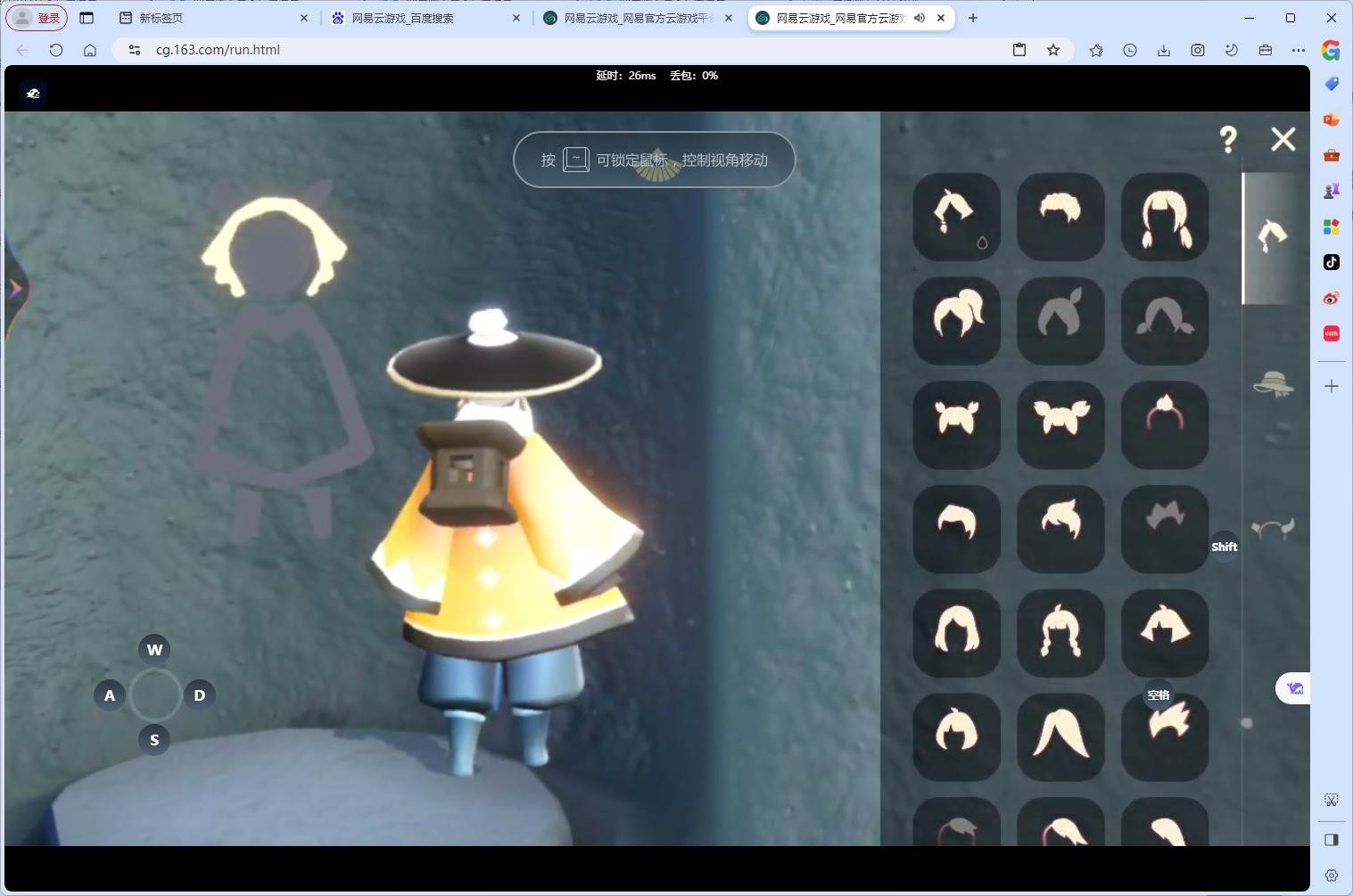Open sidebar settings gear in the bottom corner
The height and width of the screenshot is (896, 1353).
pos(1332,875)
